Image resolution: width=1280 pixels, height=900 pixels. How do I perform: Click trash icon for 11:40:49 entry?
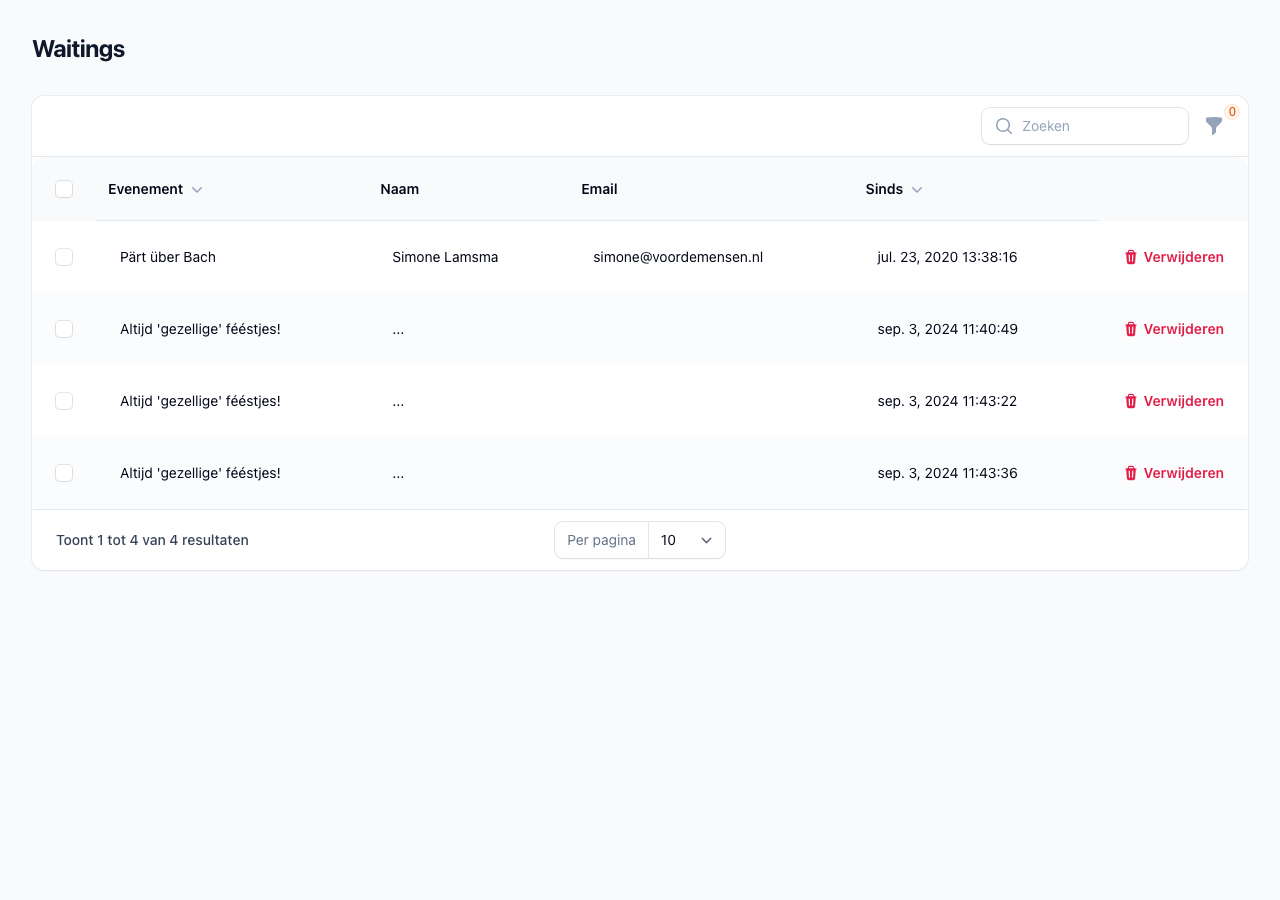[x=1131, y=329]
